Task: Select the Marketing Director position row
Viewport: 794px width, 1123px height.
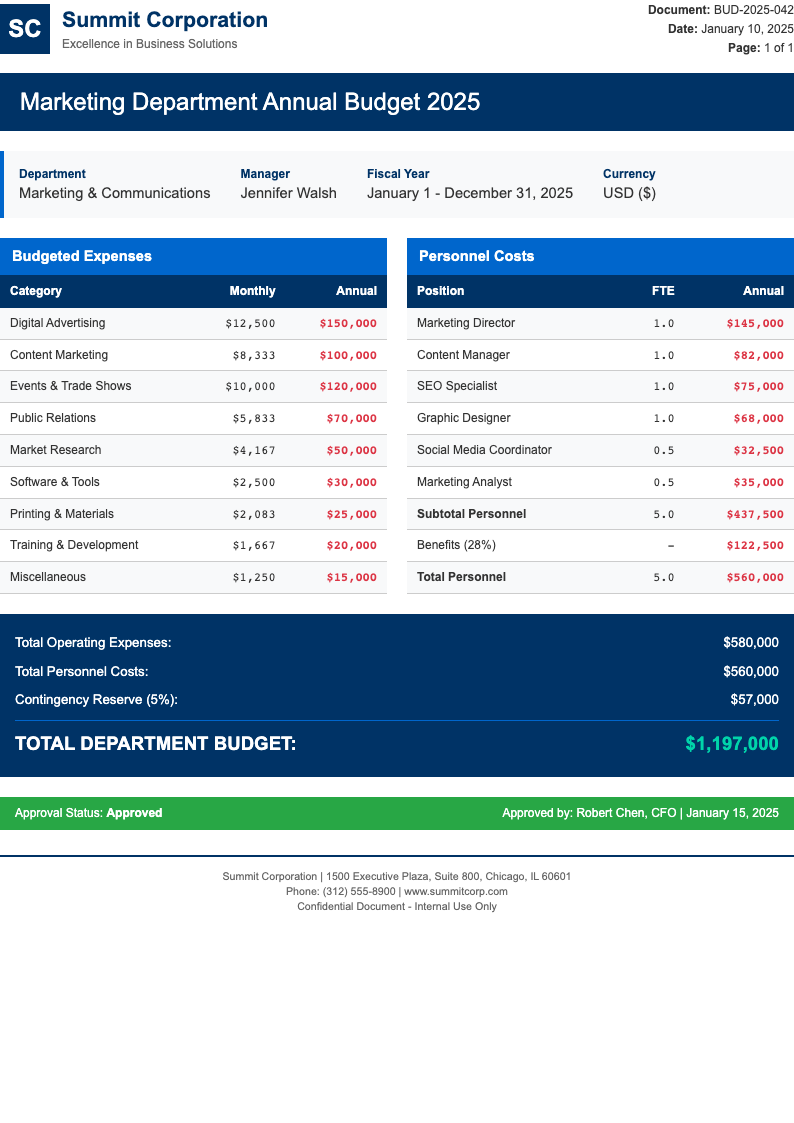Action: 466,323
